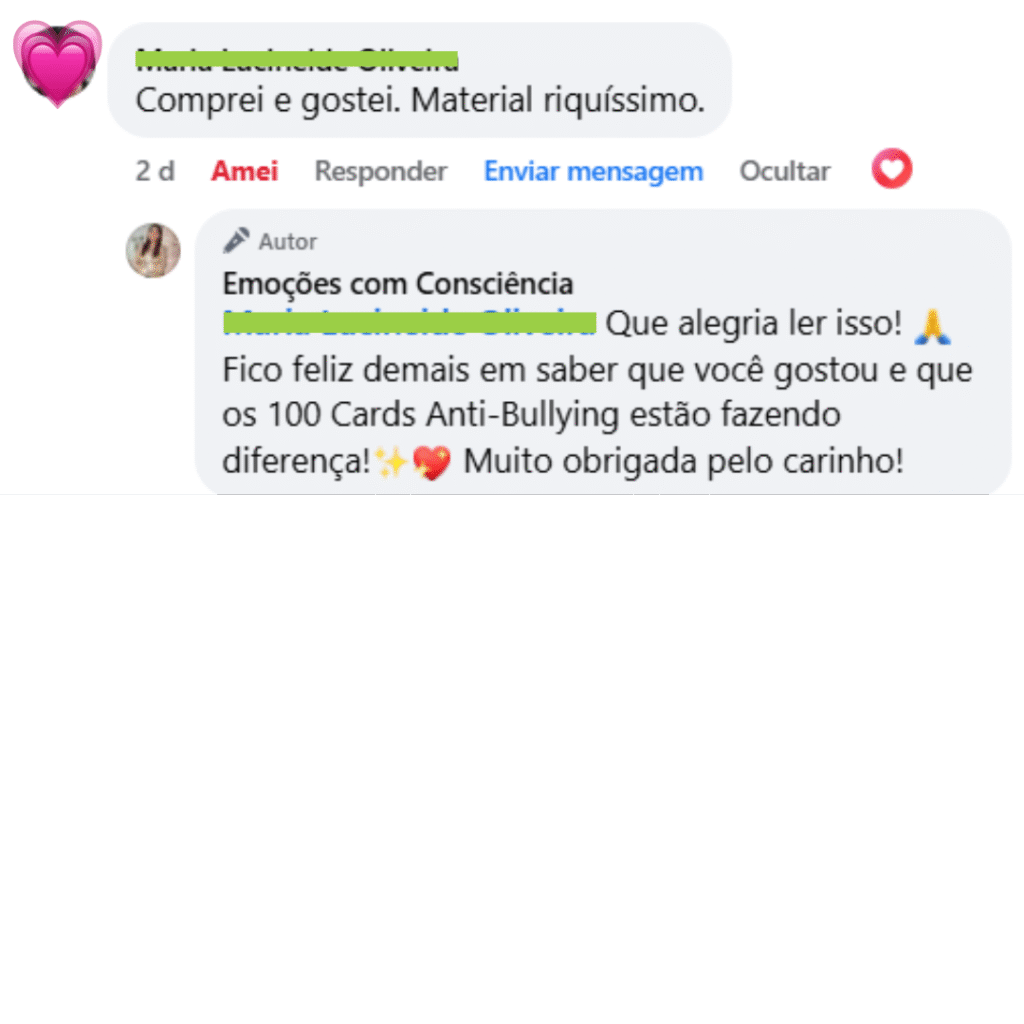Hide the comment with Ocultar

(784, 171)
